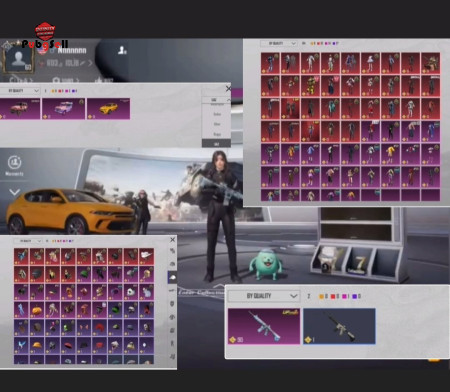Select the yellow and black outfit
450x392 pixels.
(x=310, y=86)
